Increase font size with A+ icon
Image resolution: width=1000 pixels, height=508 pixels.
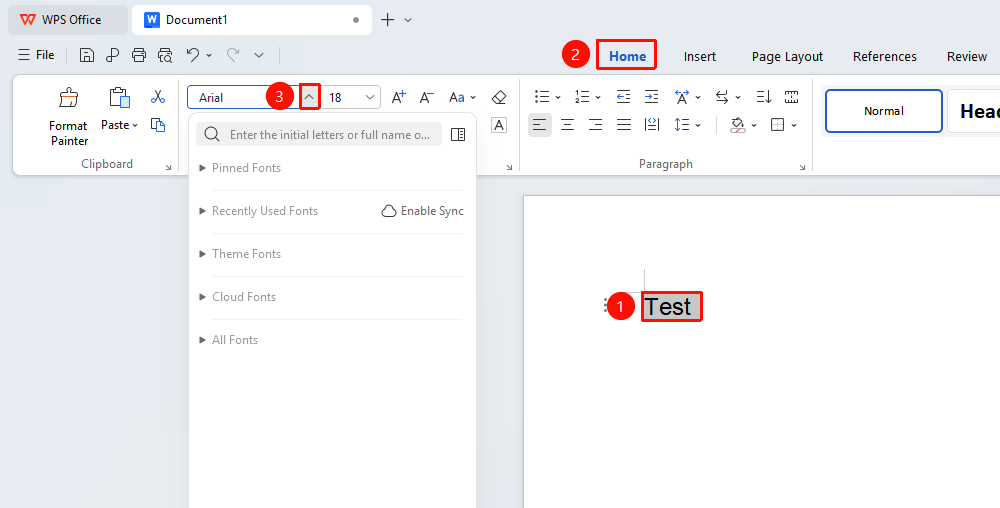click(399, 98)
